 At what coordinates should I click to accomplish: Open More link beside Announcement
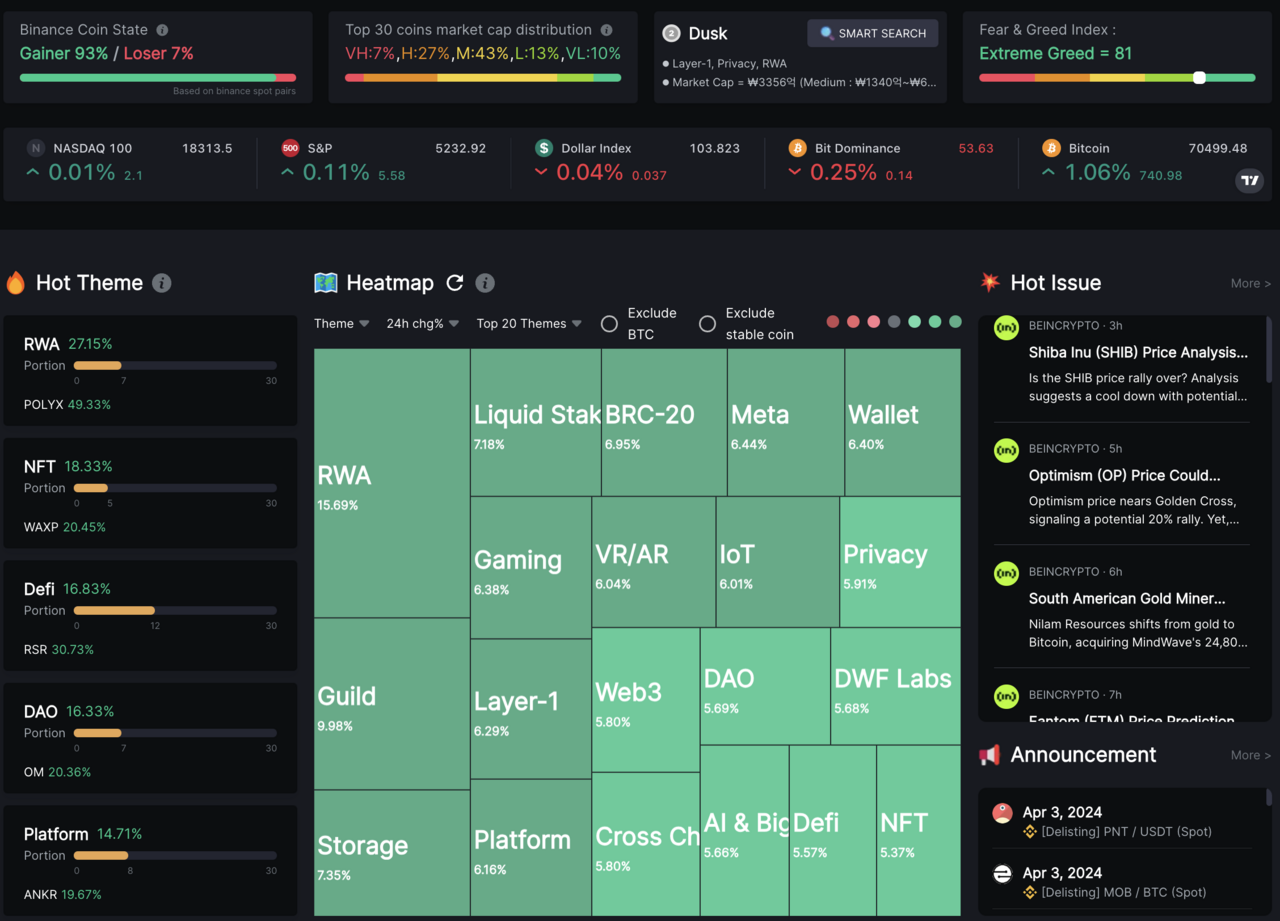1250,755
